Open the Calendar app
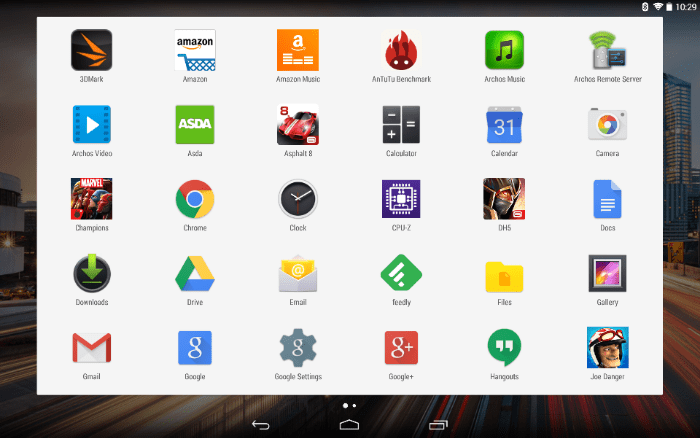700x438 pixels. pos(504,125)
